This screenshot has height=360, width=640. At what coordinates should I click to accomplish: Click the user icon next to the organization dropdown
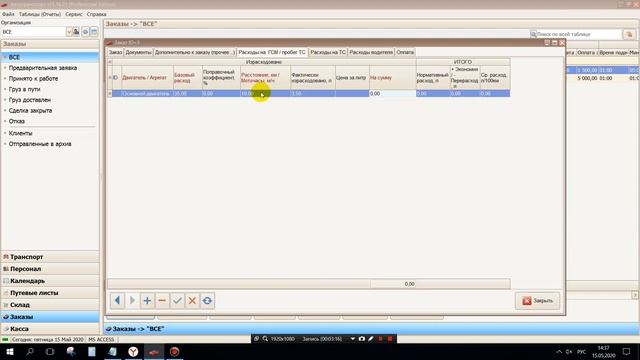(x=76, y=32)
